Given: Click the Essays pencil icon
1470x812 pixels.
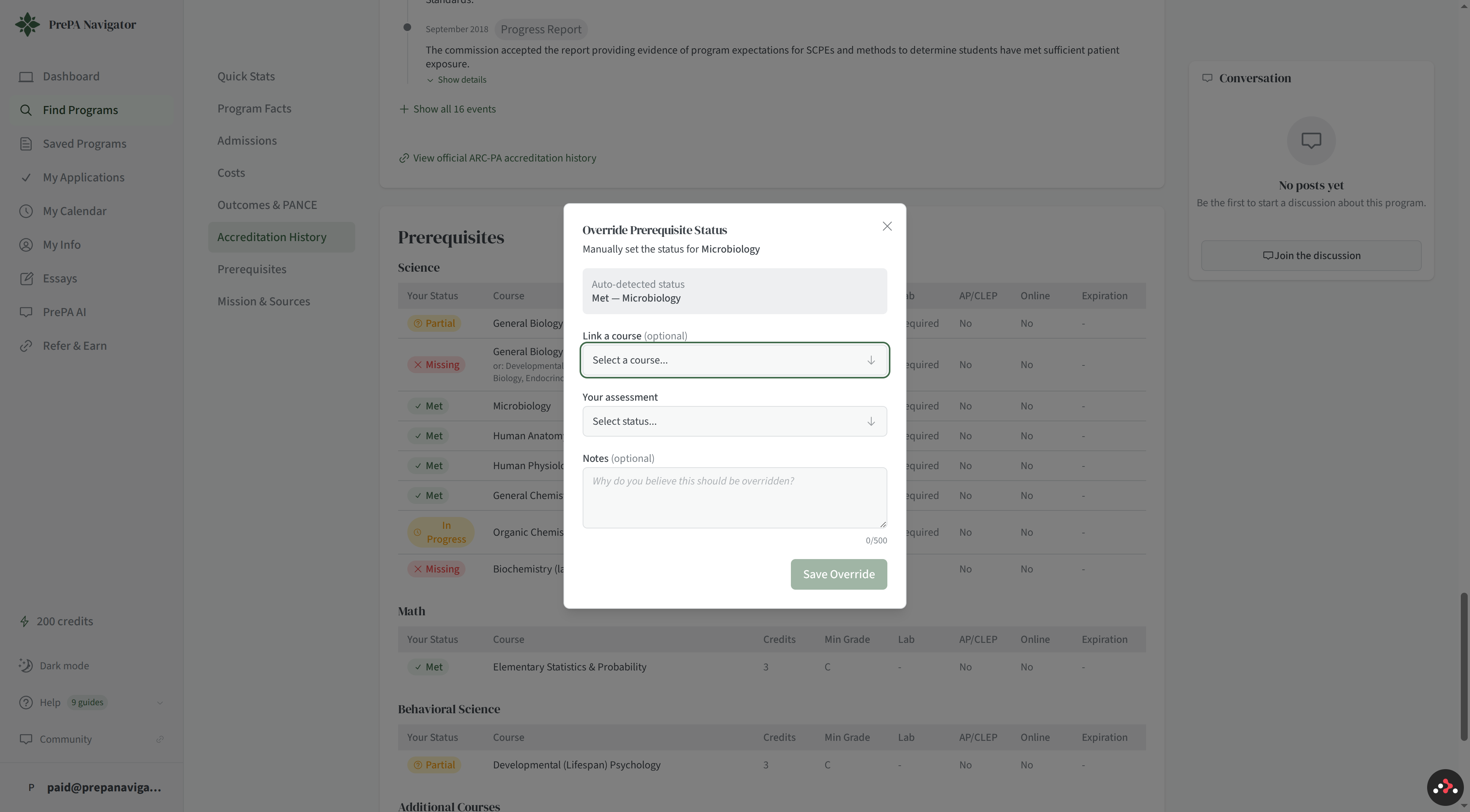Looking at the screenshot, I should click(26, 278).
